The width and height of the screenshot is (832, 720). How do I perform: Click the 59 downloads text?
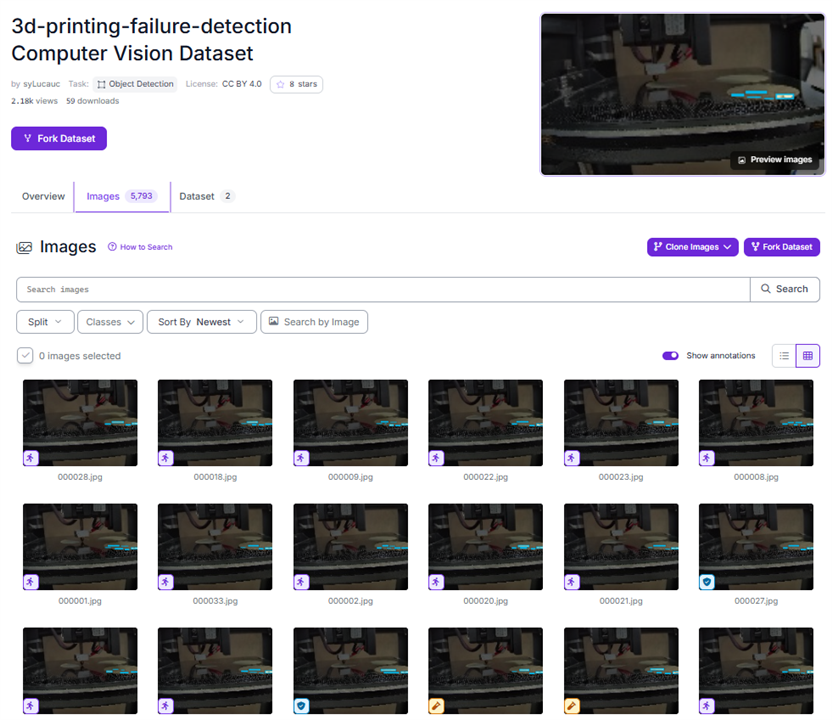click(x=92, y=101)
